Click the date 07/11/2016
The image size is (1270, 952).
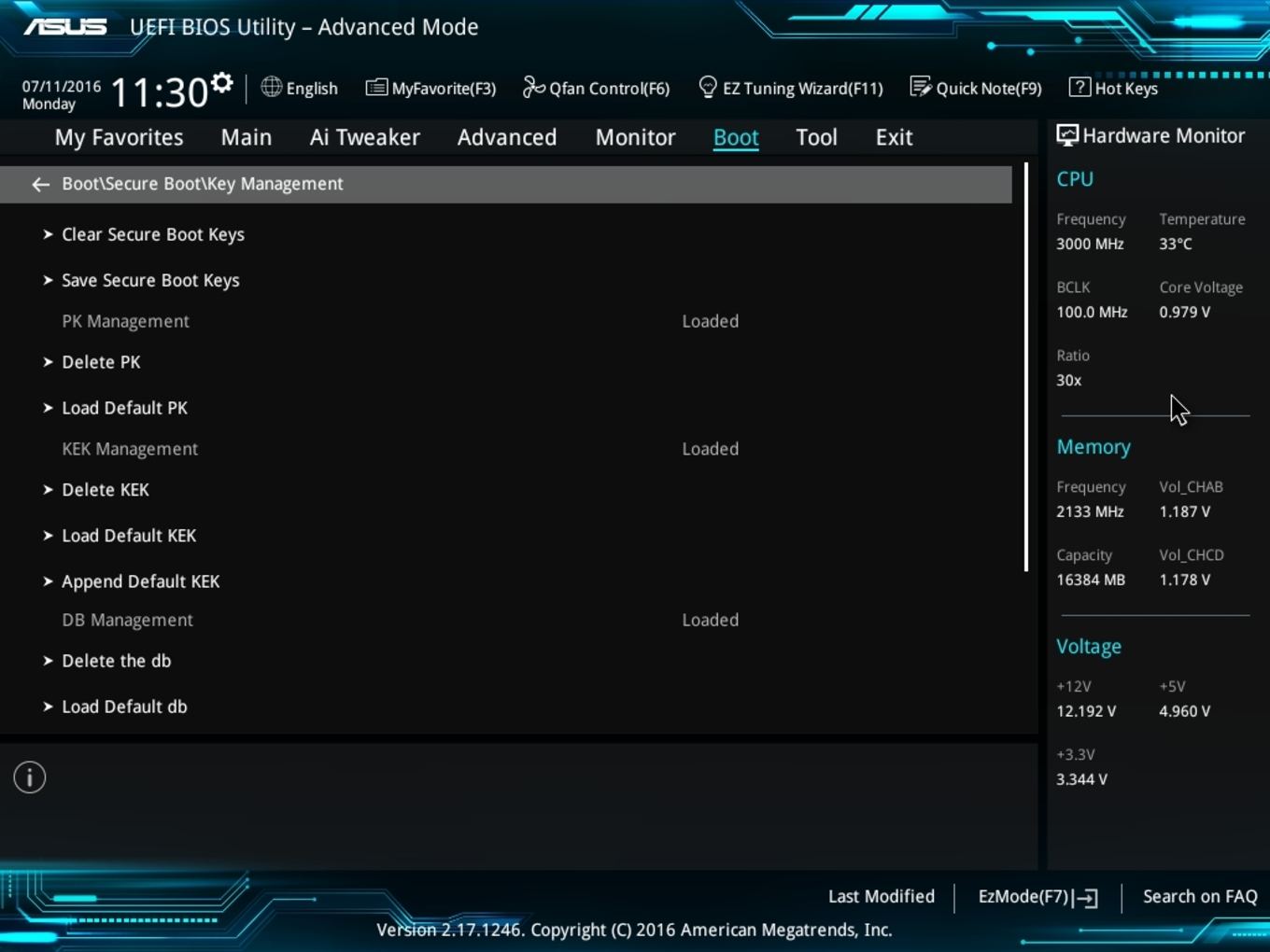pos(62,86)
